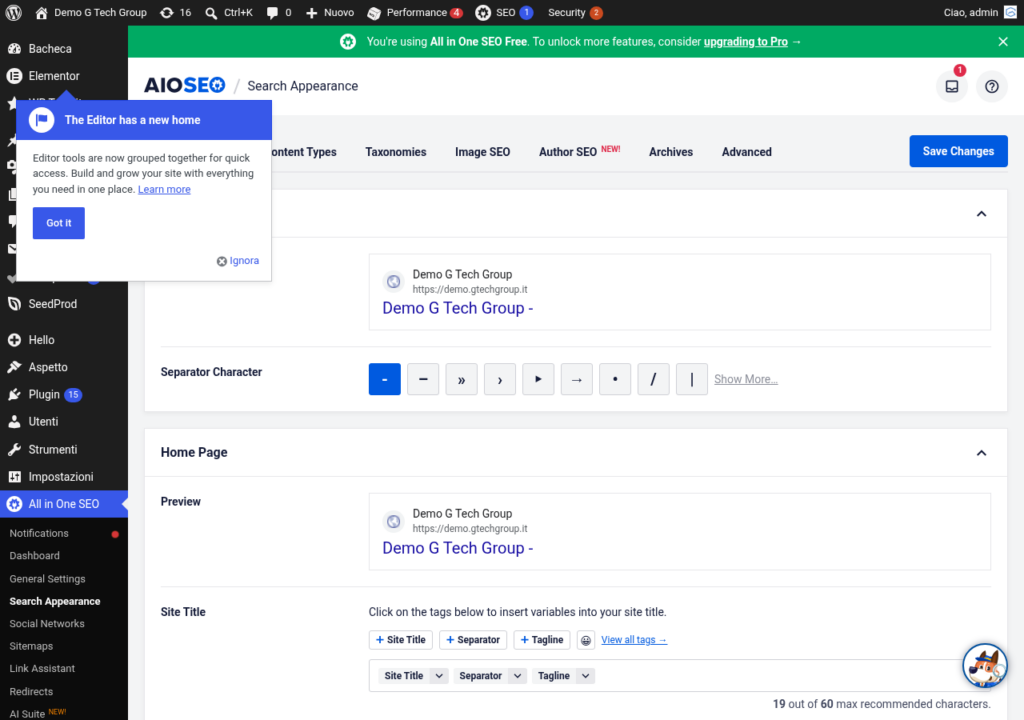Screen dimensions: 1024x720
Task: Switch to Advanced tab
Action: click(746, 152)
